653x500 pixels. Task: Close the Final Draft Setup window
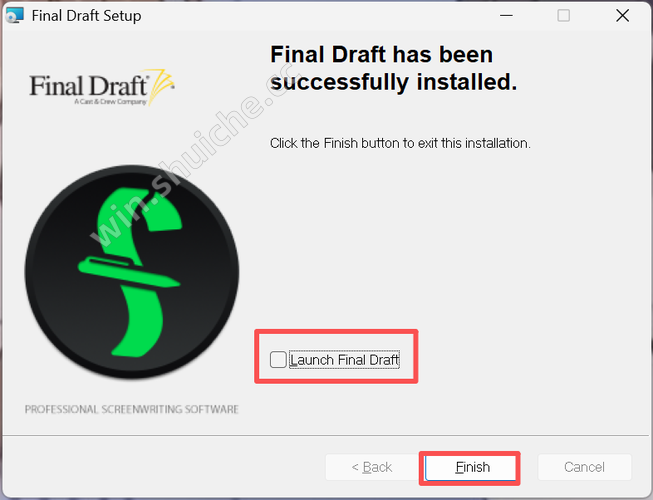pyautogui.click(x=622, y=16)
